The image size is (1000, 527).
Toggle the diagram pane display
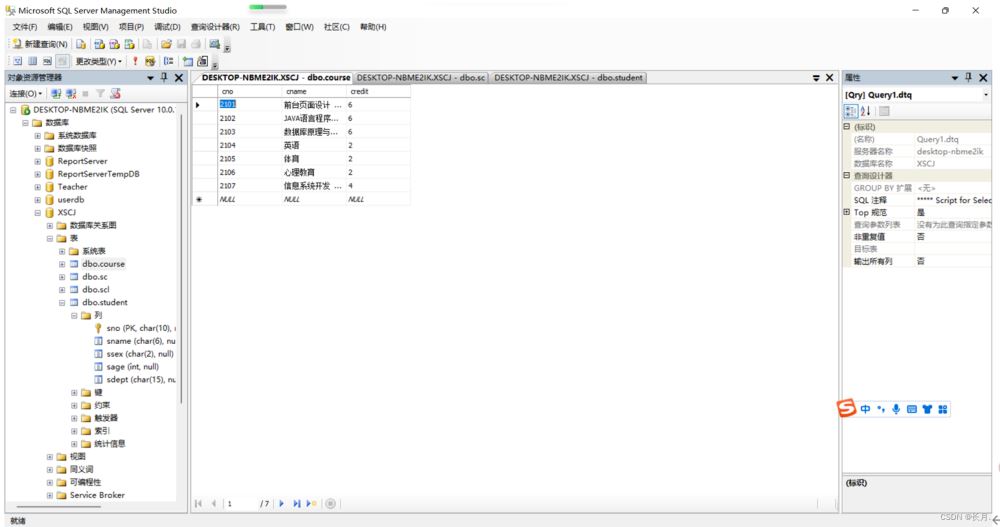pos(17,61)
